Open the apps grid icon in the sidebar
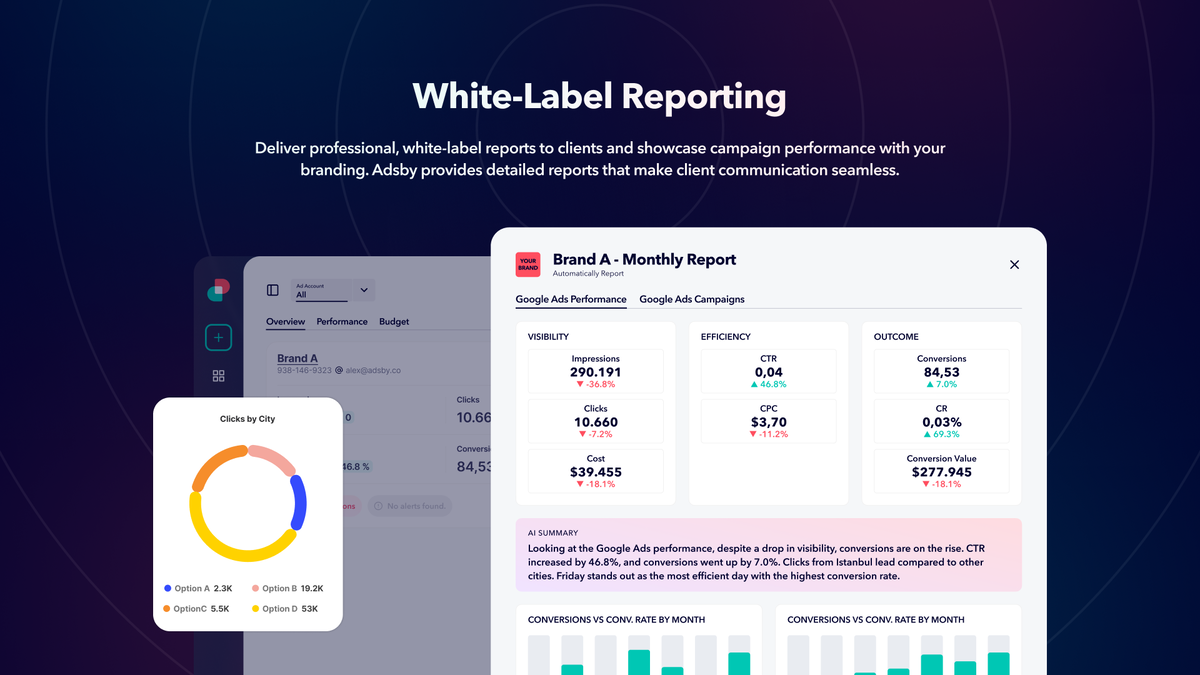Image resolution: width=1200 pixels, height=675 pixels. point(218,375)
